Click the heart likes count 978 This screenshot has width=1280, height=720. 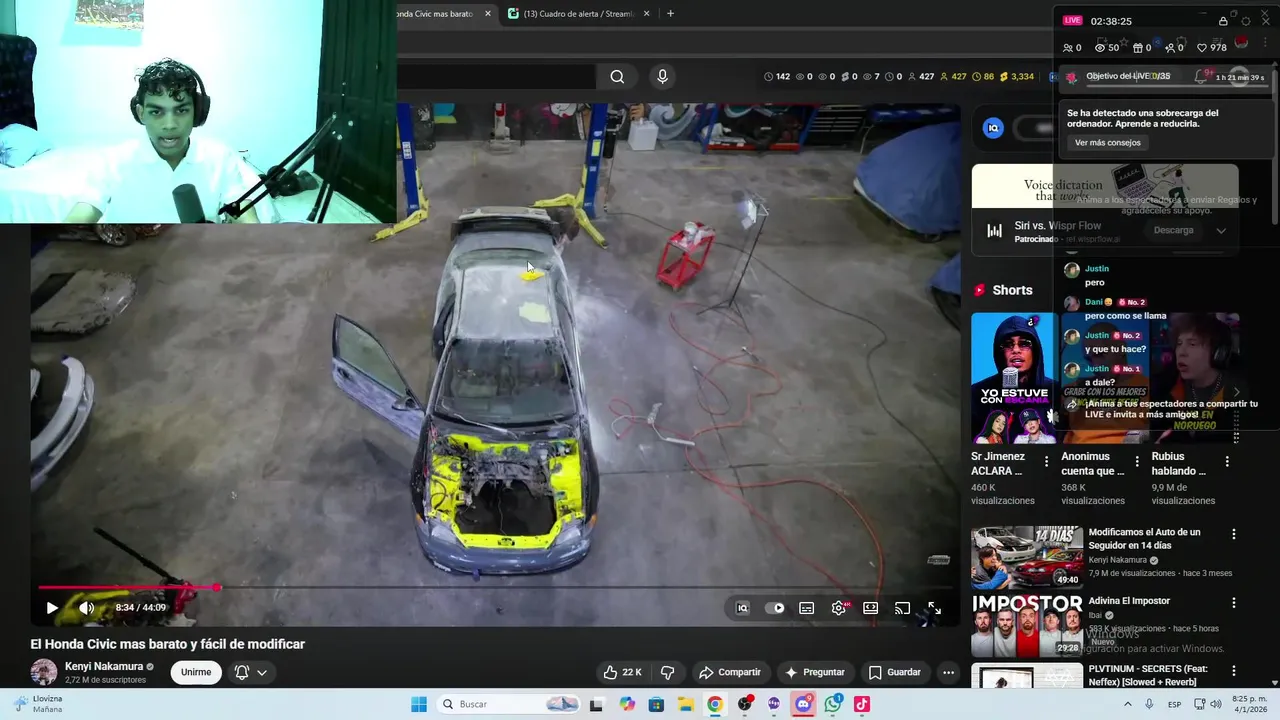(x=1212, y=48)
